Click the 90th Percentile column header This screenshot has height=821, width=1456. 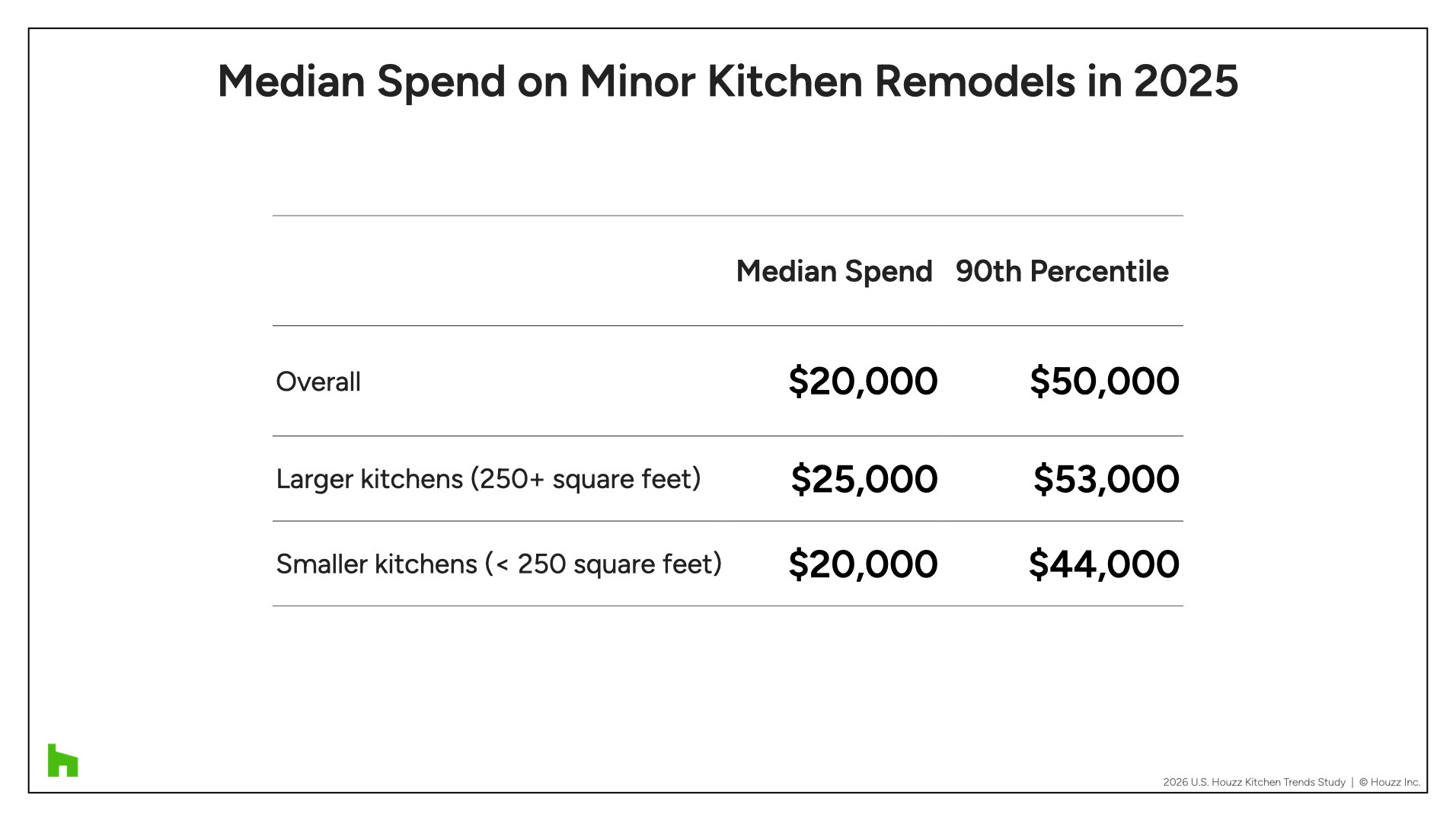click(1062, 272)
